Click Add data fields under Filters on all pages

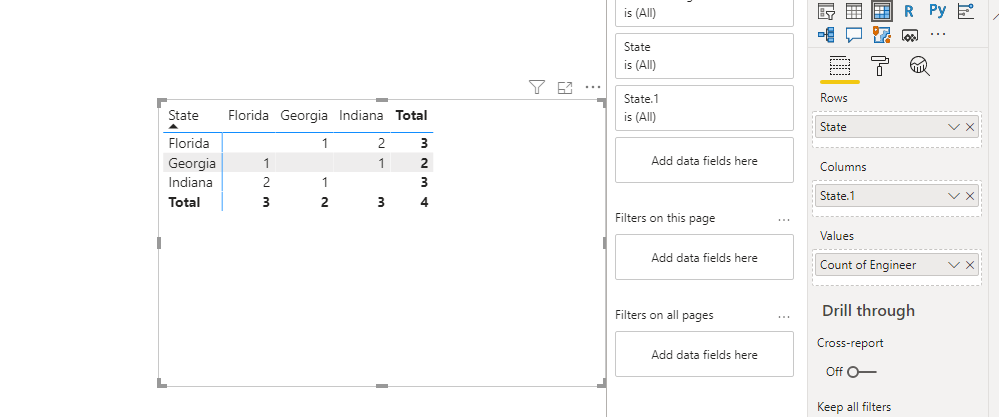coord(704,354)
